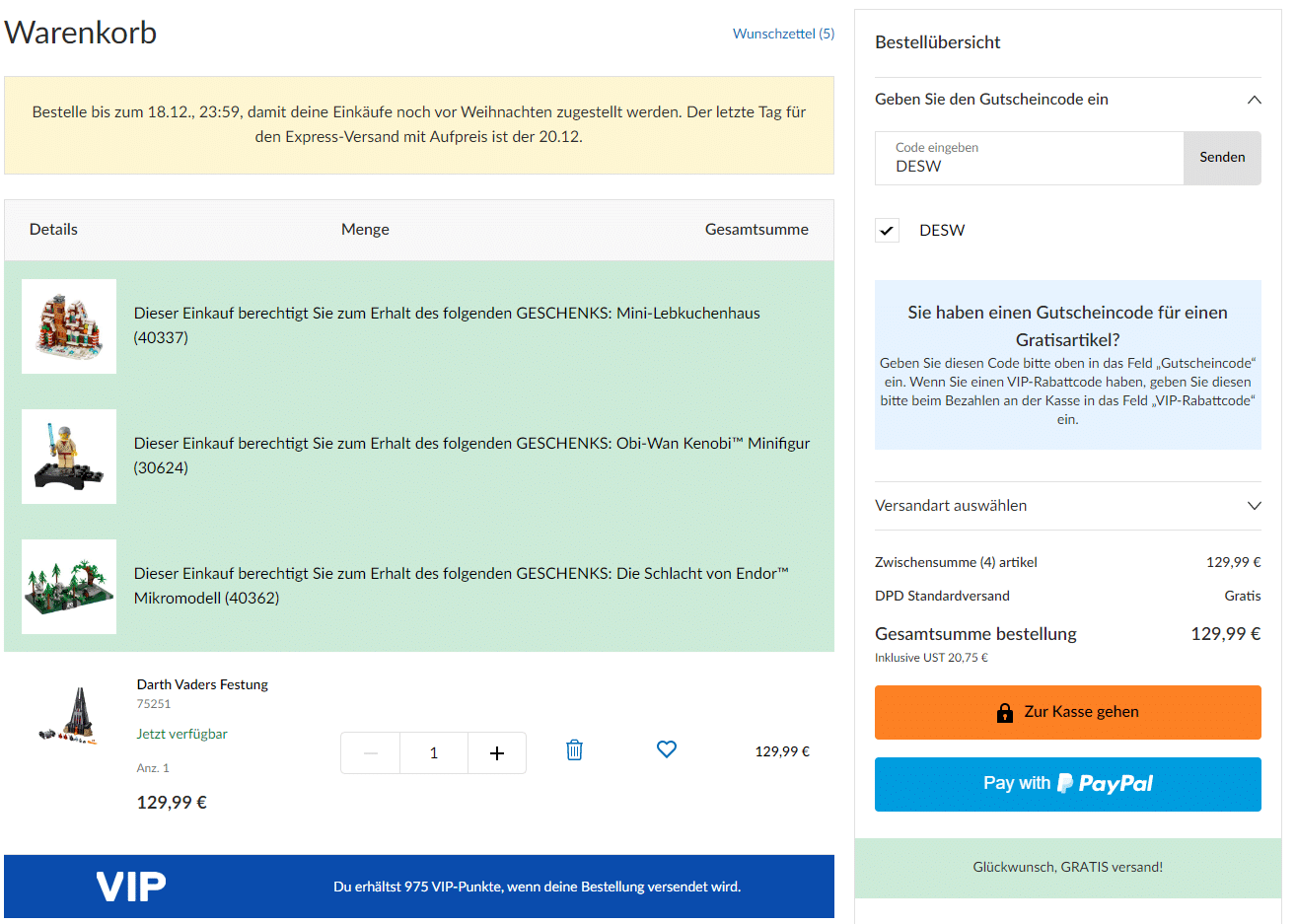Click the Bestellübersicht heading

(937, 42)
